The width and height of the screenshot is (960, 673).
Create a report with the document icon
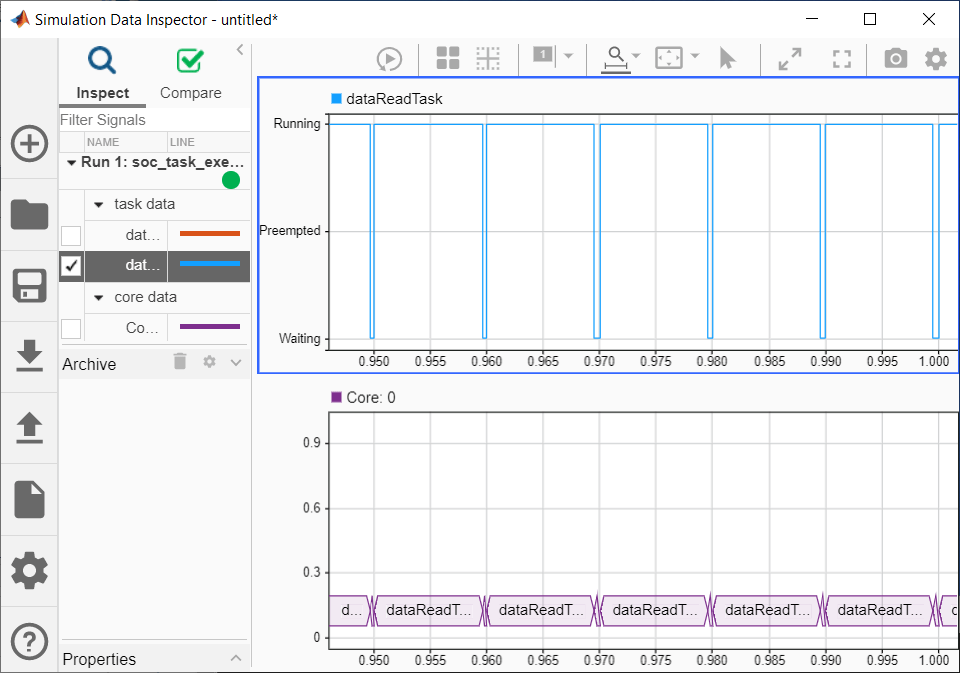[29, 499]
